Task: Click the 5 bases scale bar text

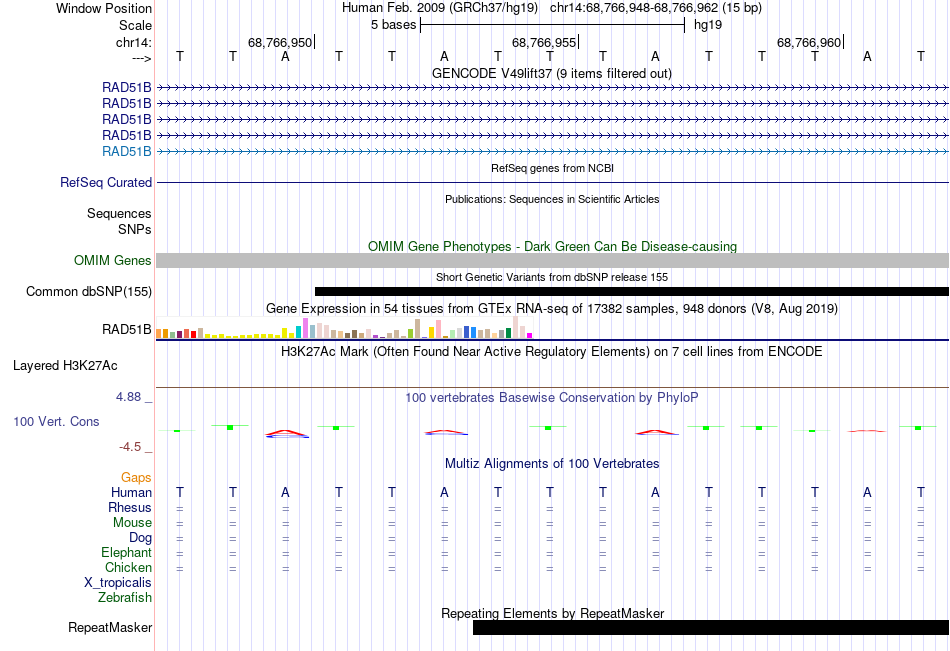Action: tap(394, 25)
